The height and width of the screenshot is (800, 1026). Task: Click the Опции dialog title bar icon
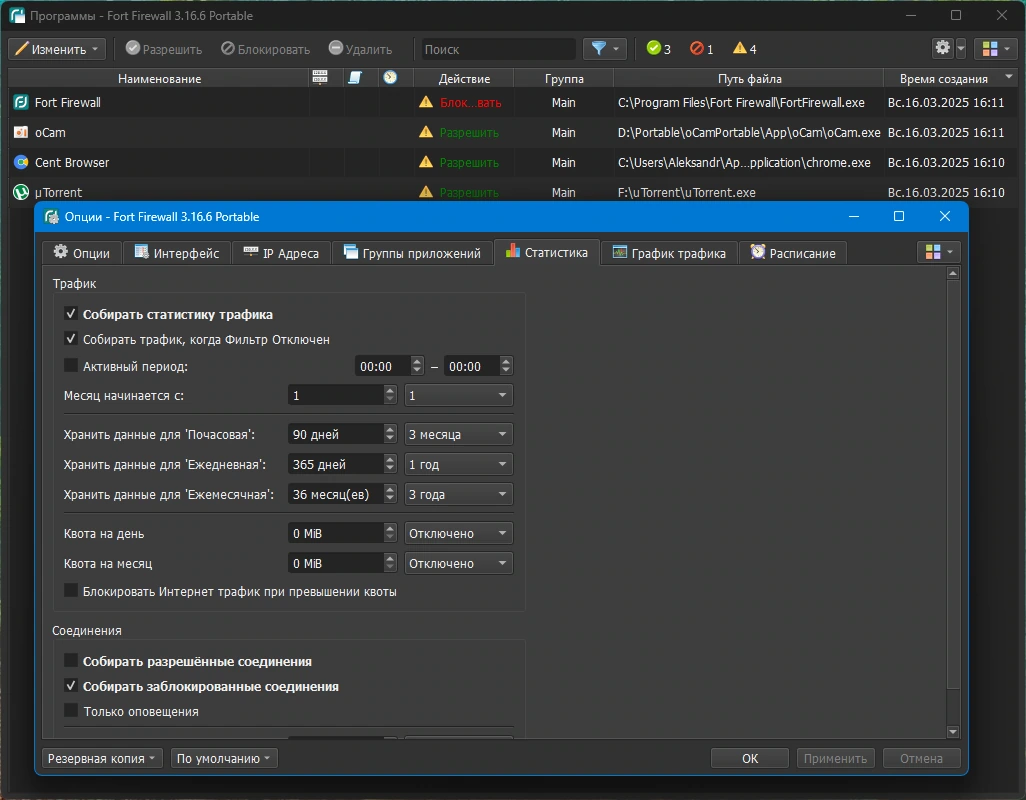click(x=52, y=217)
